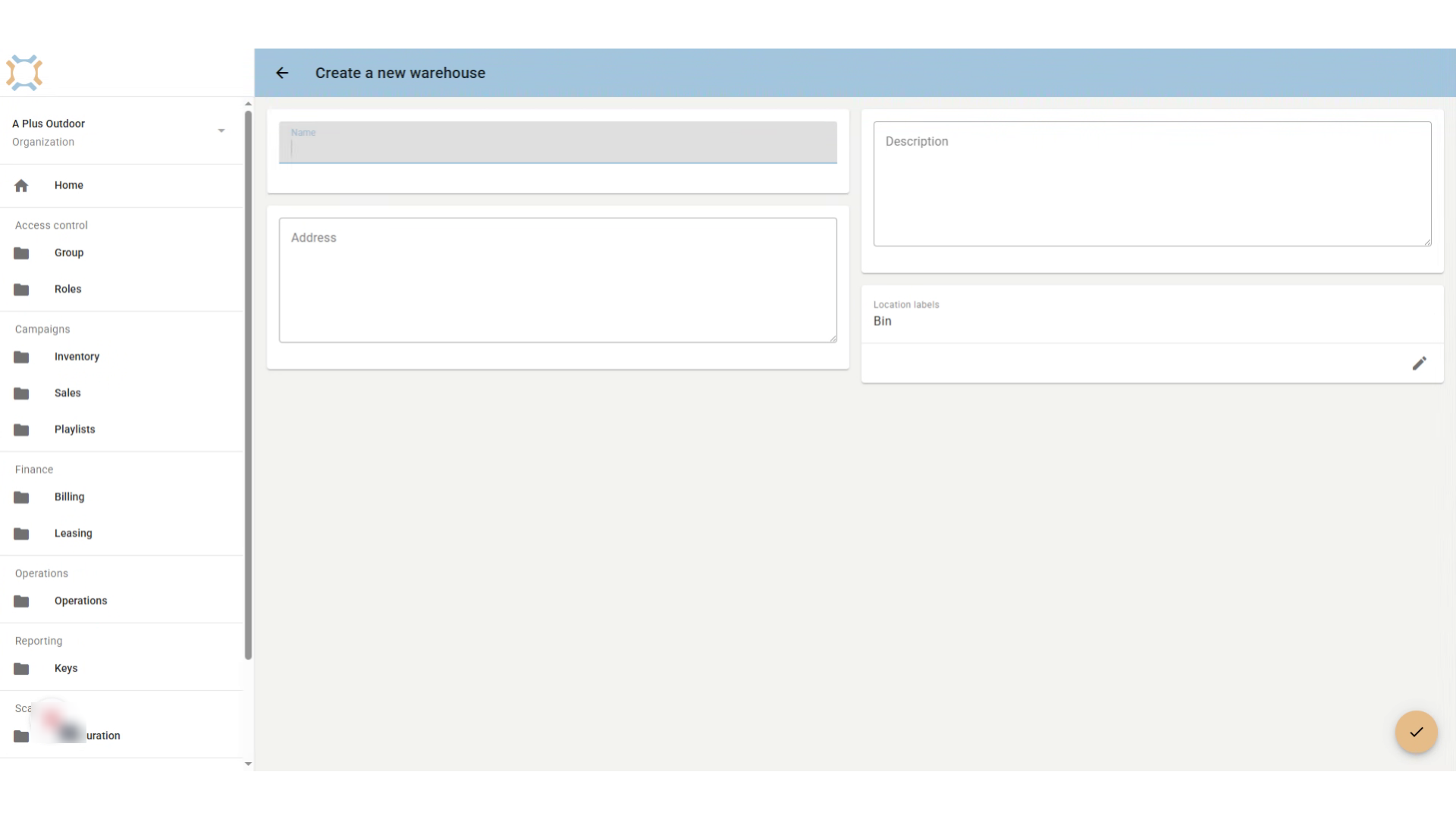Click the back arrow icon in header
The image size is (1456, 819).
282,73
